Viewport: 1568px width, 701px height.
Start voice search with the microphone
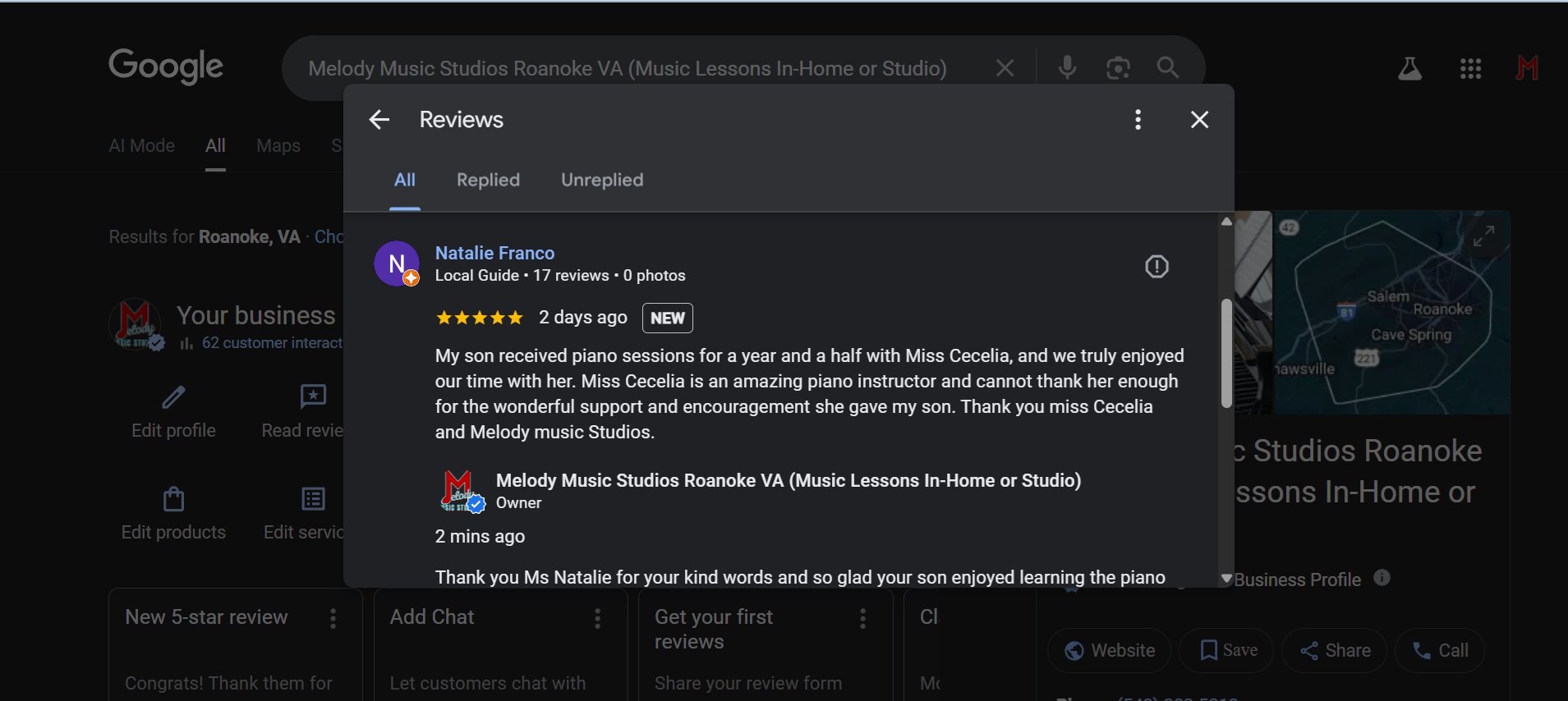coord(1067,67)
